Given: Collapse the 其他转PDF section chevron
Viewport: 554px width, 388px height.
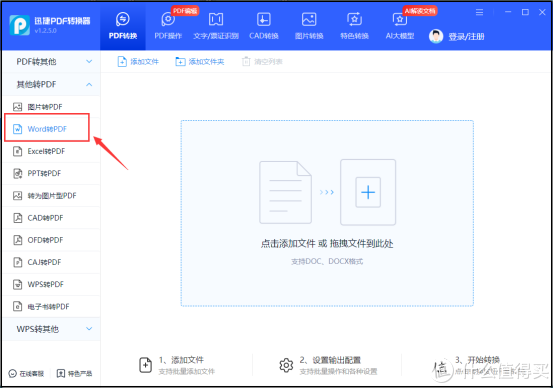Looking at the screenshot, I should (89, 84).
